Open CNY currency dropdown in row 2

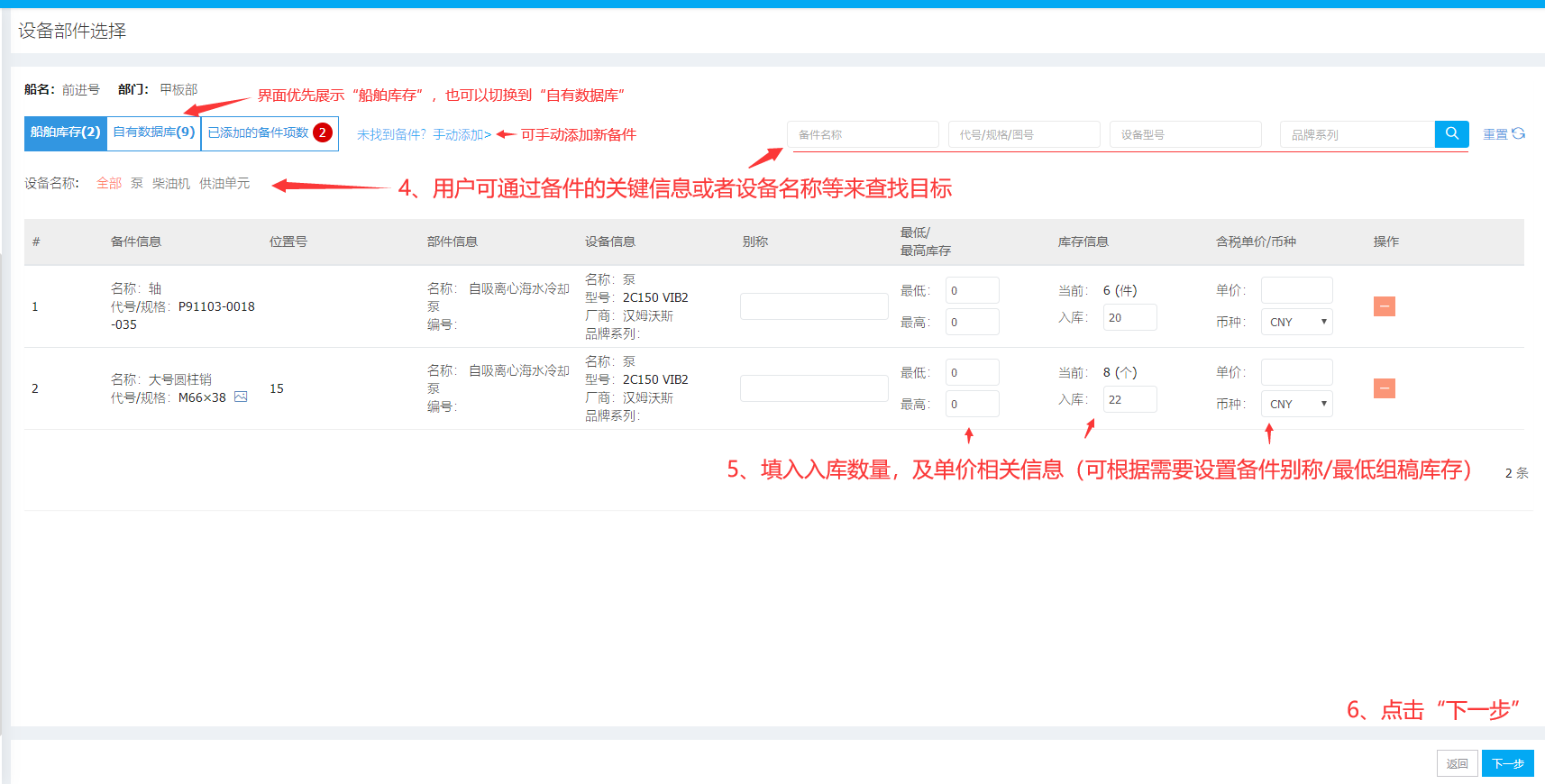tap(1296, 404)
